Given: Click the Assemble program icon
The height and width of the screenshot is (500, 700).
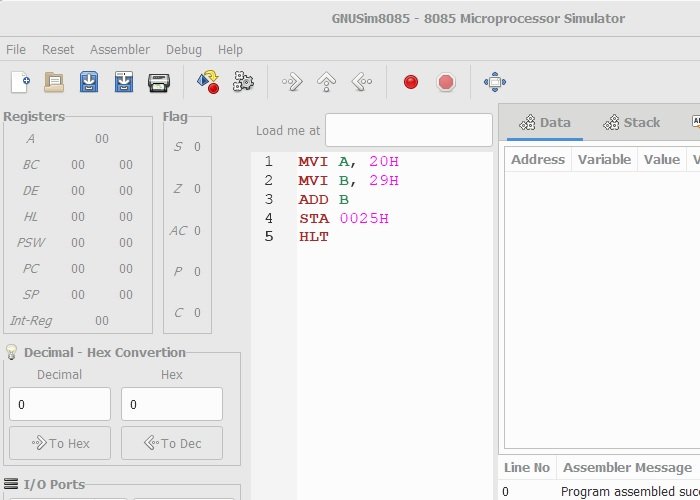Looking at the screenshot, I should (x=208, y=82).
